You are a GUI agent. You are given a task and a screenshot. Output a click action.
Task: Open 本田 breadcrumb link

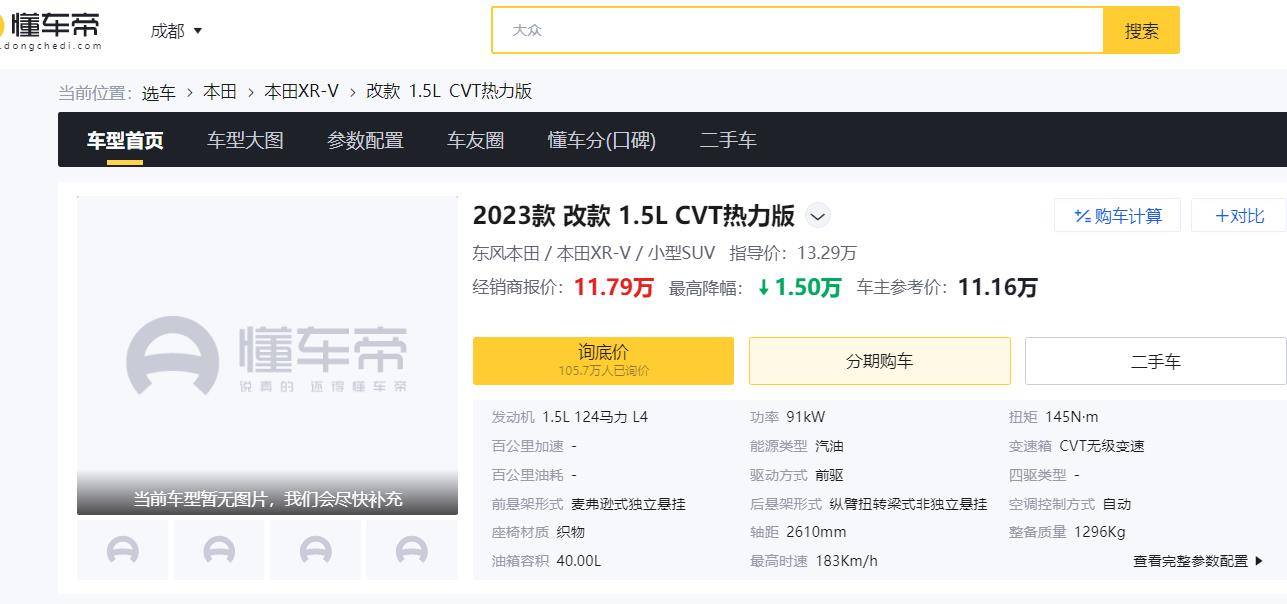tap(220, 92)
